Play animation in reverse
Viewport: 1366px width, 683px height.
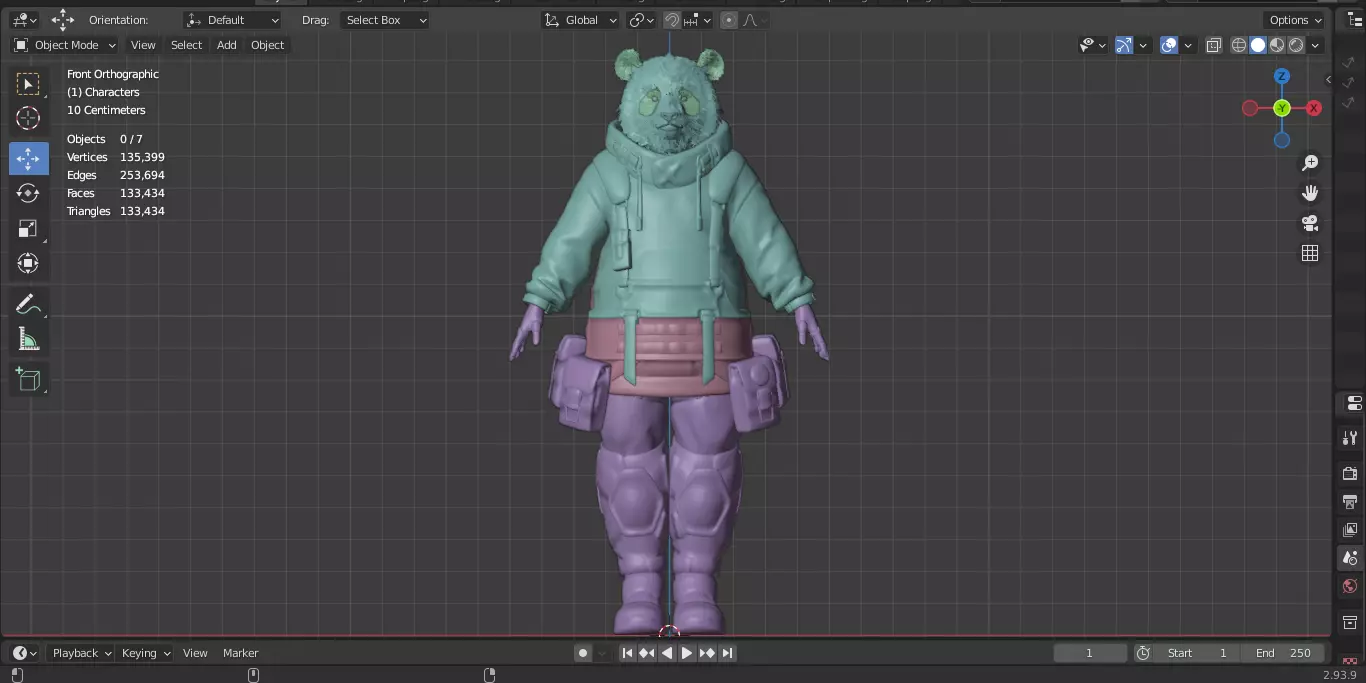pyautogui.click(x=667, y=653)
